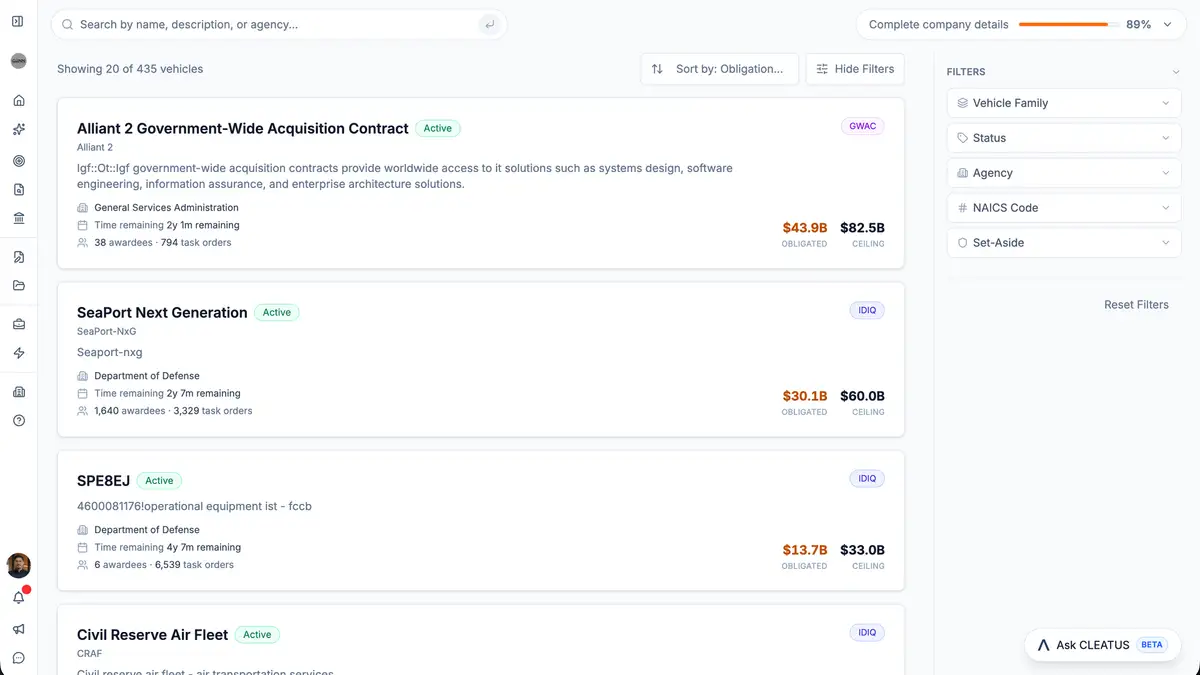Expand Complete company details chevron
Screen dimensions: 1200x675
click(x=1167, y=24)
